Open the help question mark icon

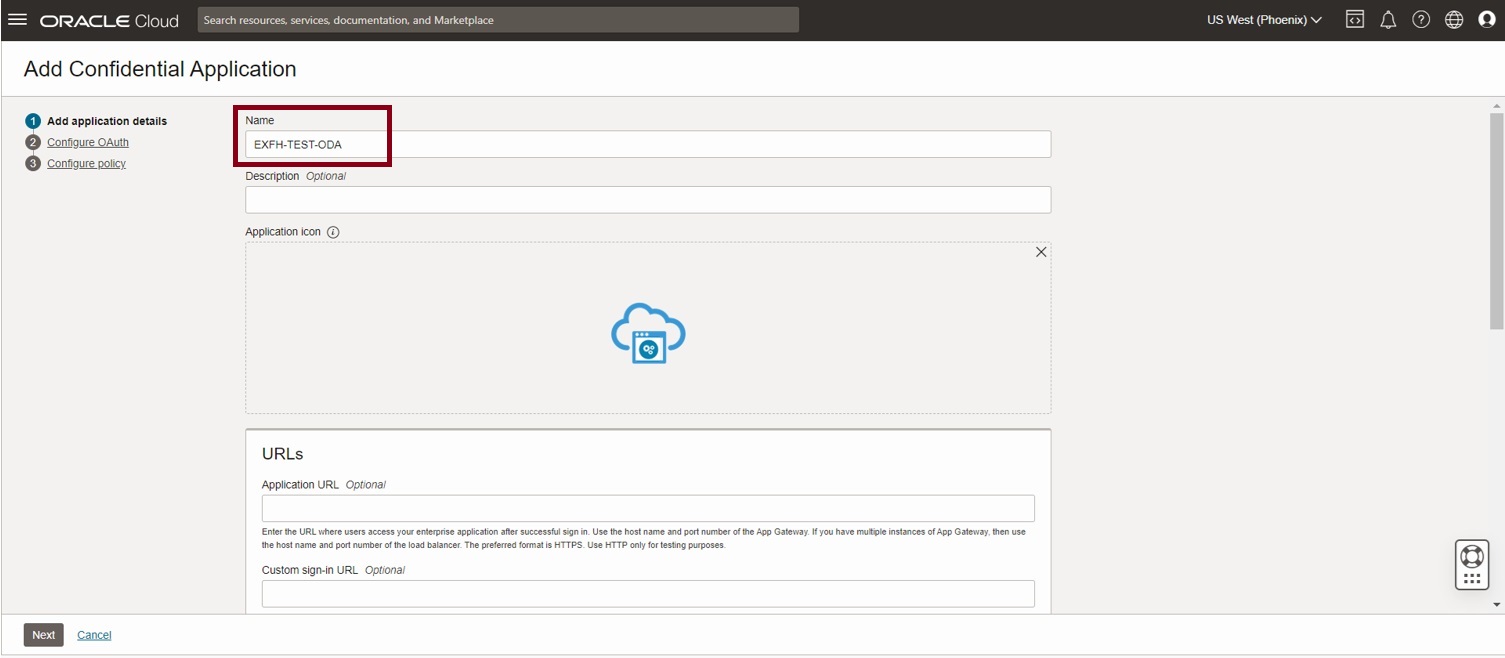[x=1421, y=20]
